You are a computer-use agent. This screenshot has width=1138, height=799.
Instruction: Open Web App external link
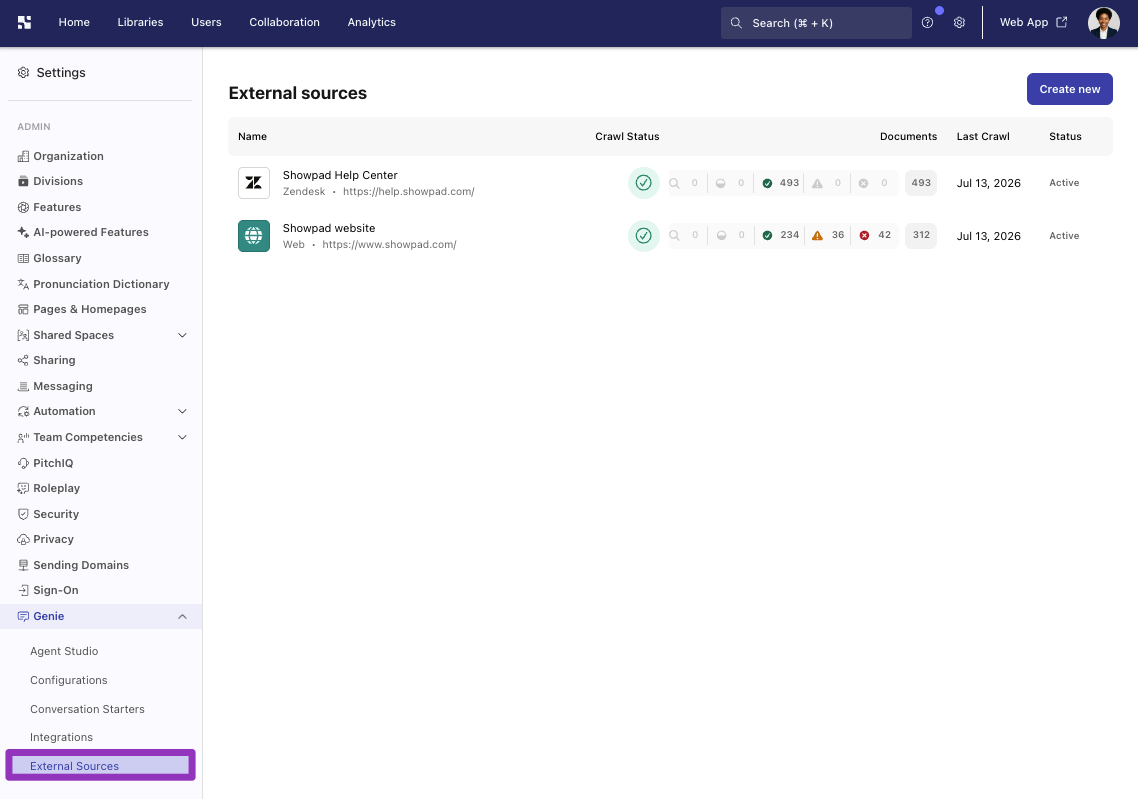pos(1033,22)
